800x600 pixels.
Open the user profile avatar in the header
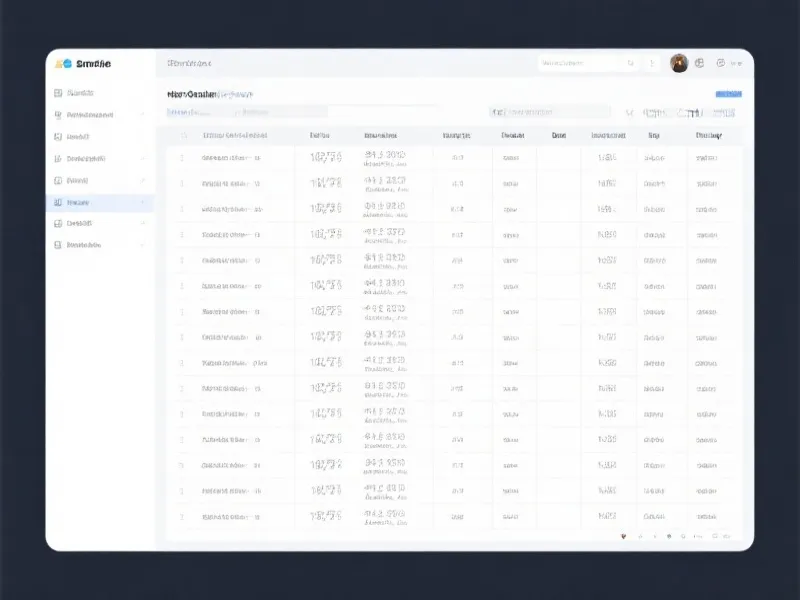click(679, 63)
